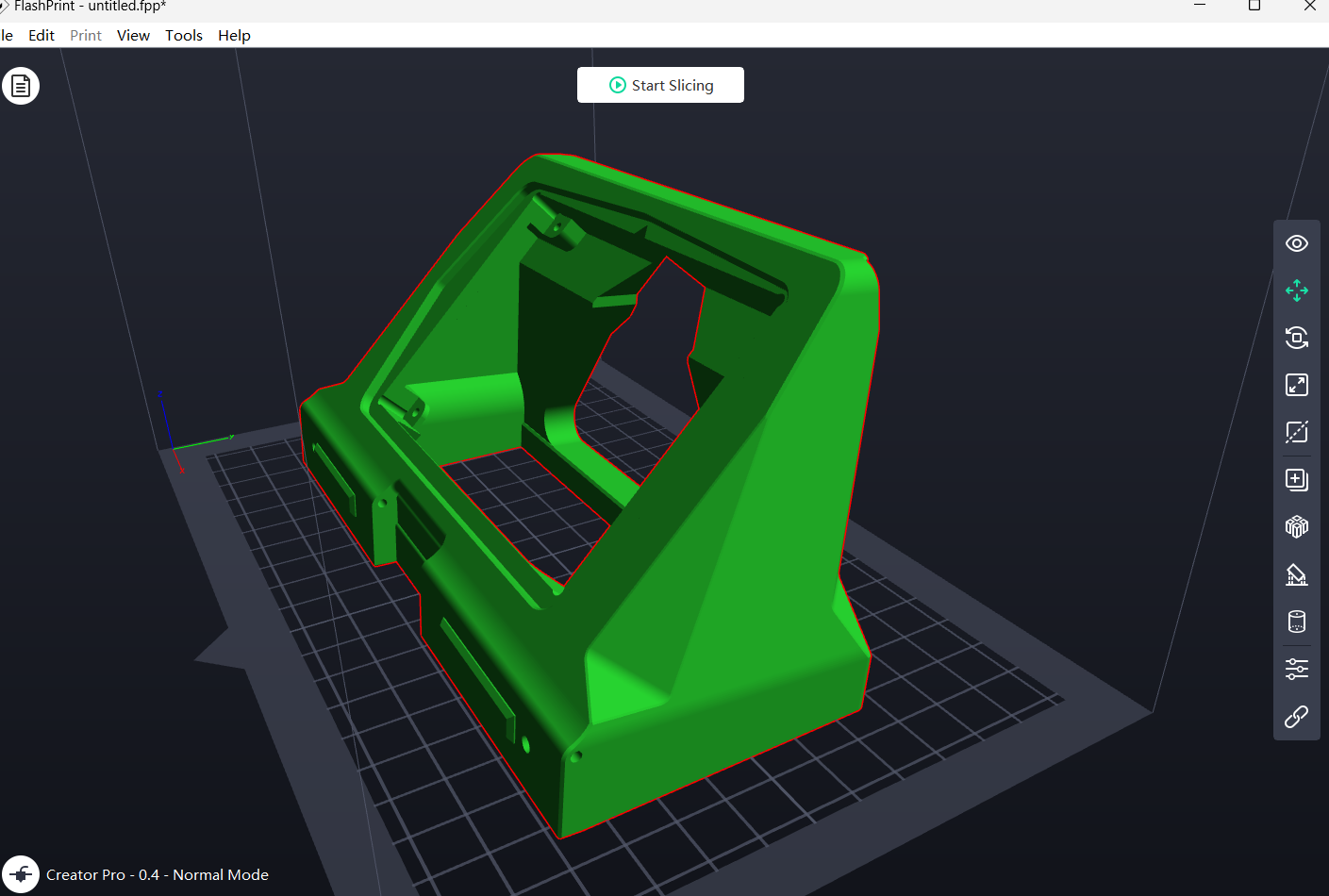Click the printer connection plug icon
Image resolution: width=1329 pixels, height=896 pixels.
21,874
